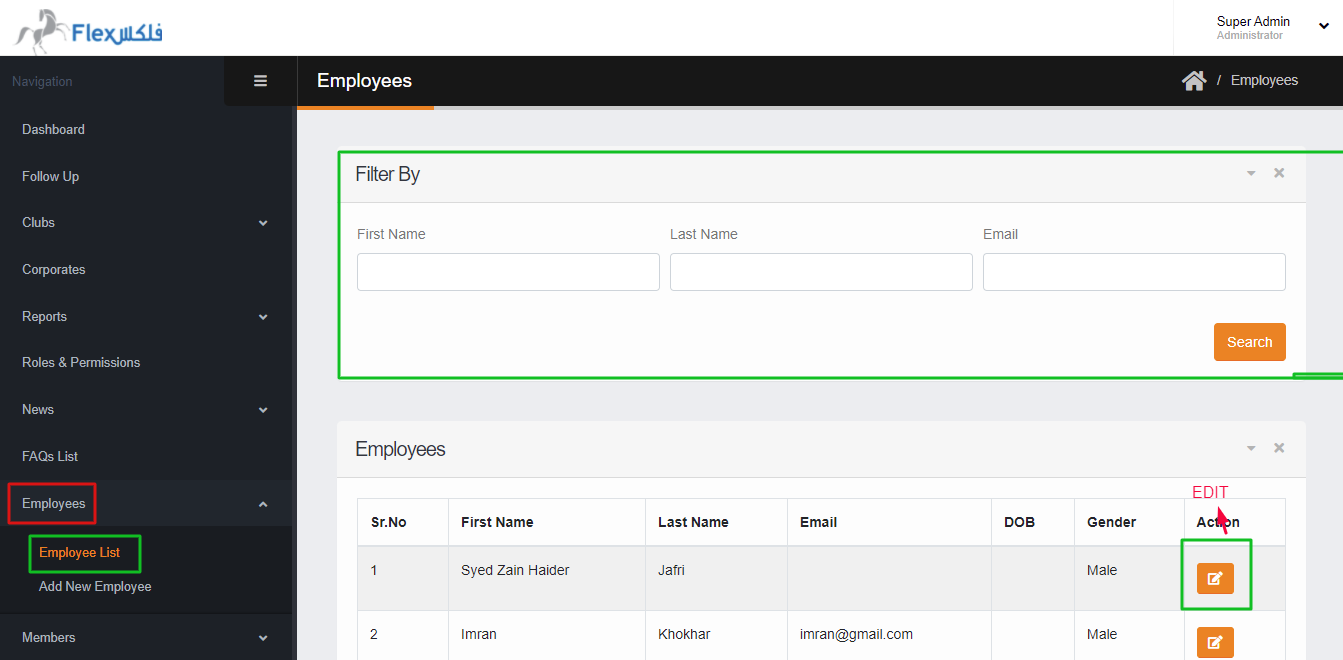The height and width of the screenshot is (660, 1343).
Task: Collapse the Employees panel using its arrow
Action: click(x=1251, y=448)
